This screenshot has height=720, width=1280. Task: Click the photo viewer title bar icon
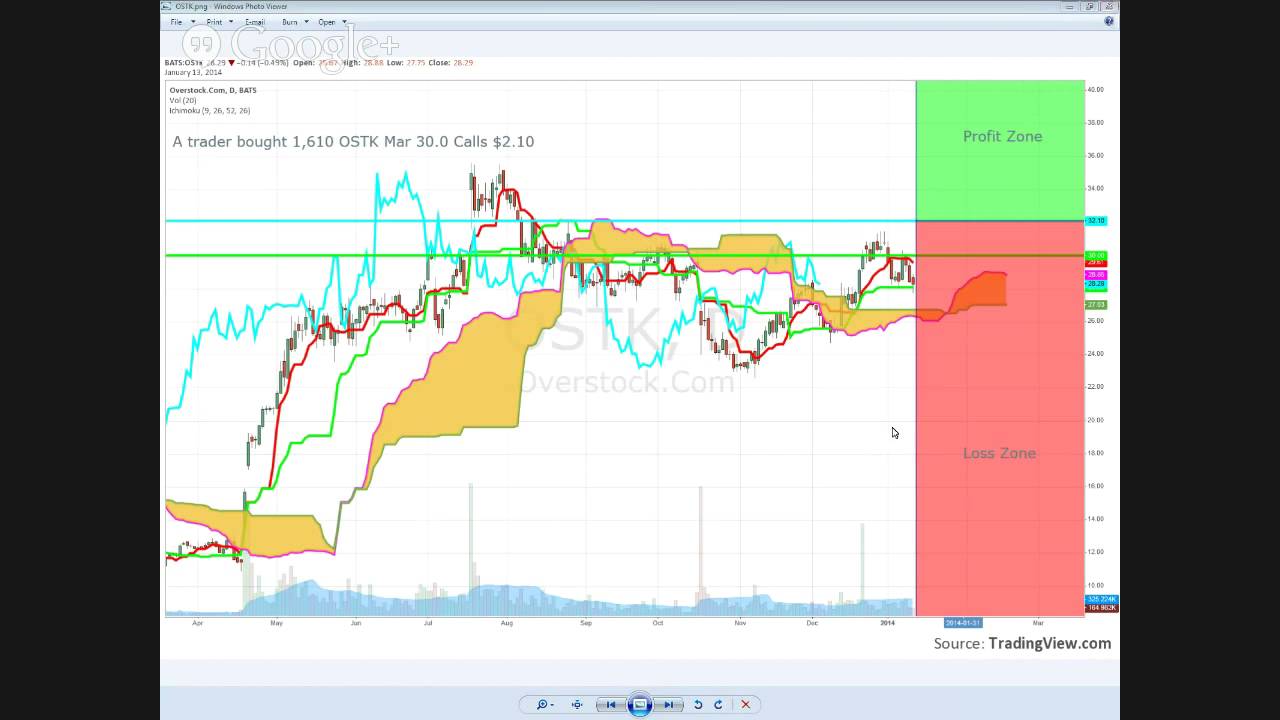pyautogui.click(x=168, y=6)
